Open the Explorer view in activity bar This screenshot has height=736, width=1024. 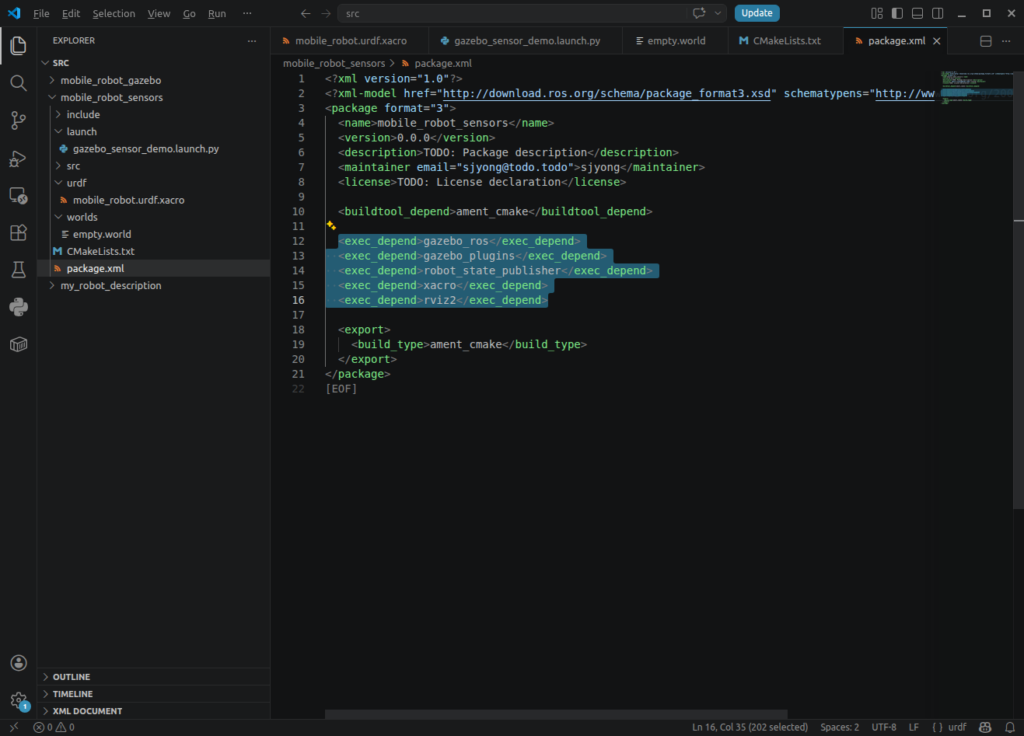pyautogui.click(x=18, y=45)
